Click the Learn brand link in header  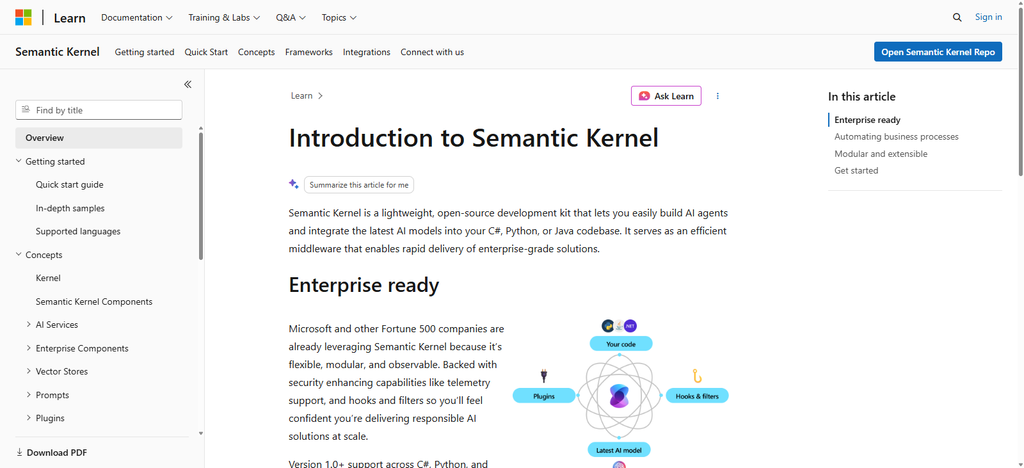pyautogui.click(x=69, y=18)
